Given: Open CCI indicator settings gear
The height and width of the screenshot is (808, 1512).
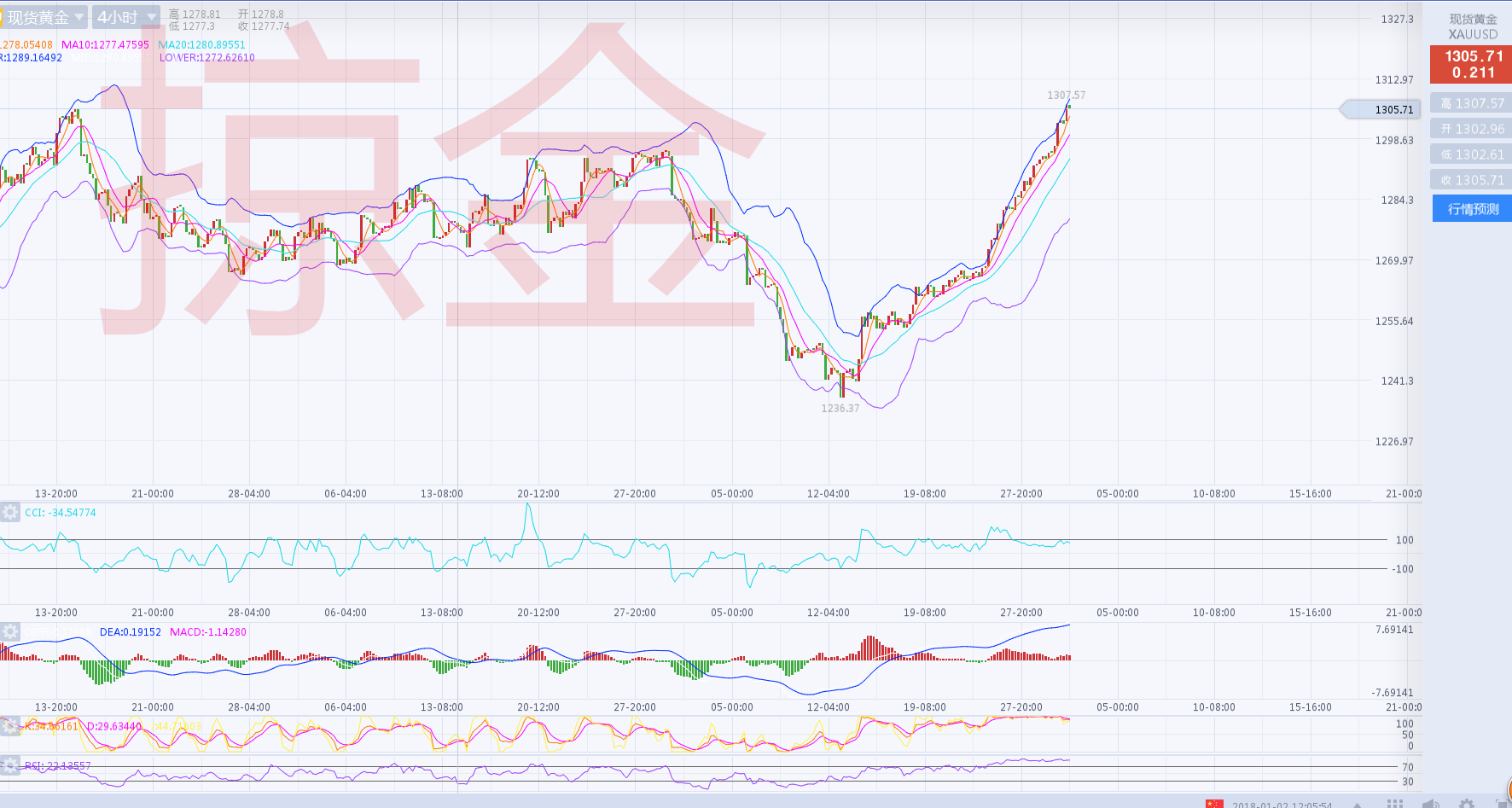Looking at the screenshot, I should 10,512.
